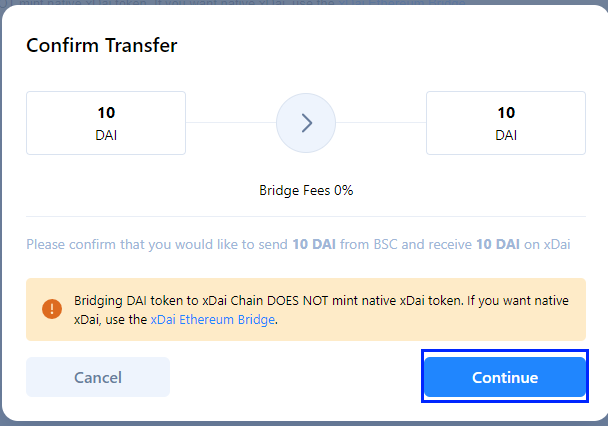Click "on xDai" at sentence end
Image resolution: width=608 pixels, height=426 pixels.
tap(547, 245)
